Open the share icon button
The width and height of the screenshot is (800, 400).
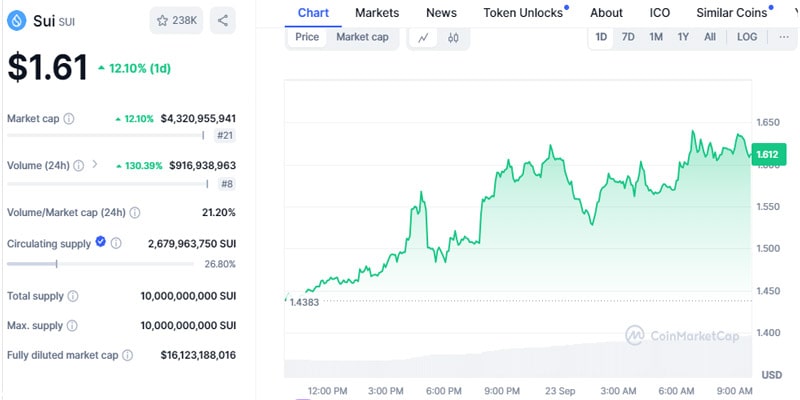(222, 20)
